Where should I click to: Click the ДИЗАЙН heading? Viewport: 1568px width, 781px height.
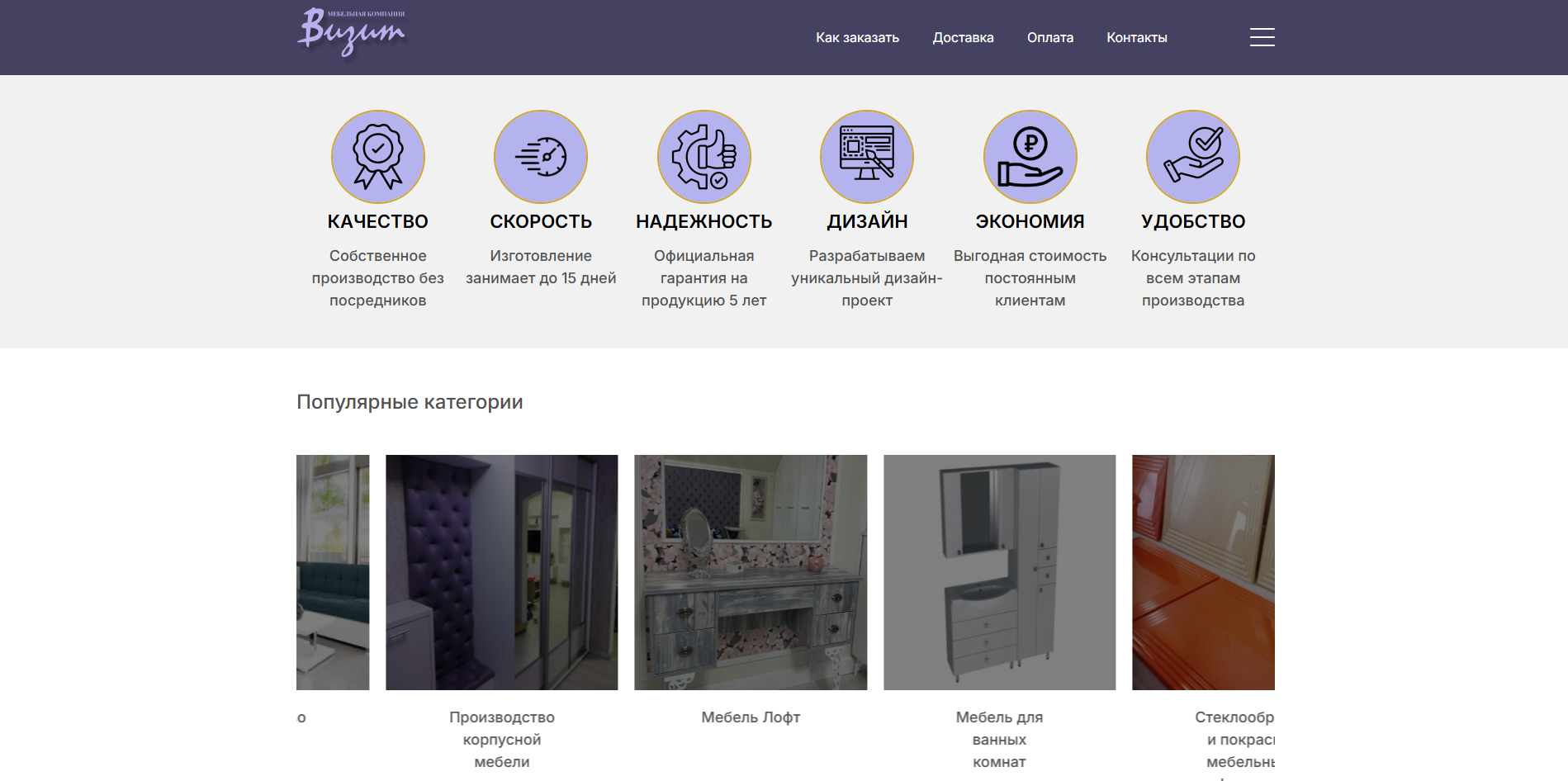coord(867,221)
